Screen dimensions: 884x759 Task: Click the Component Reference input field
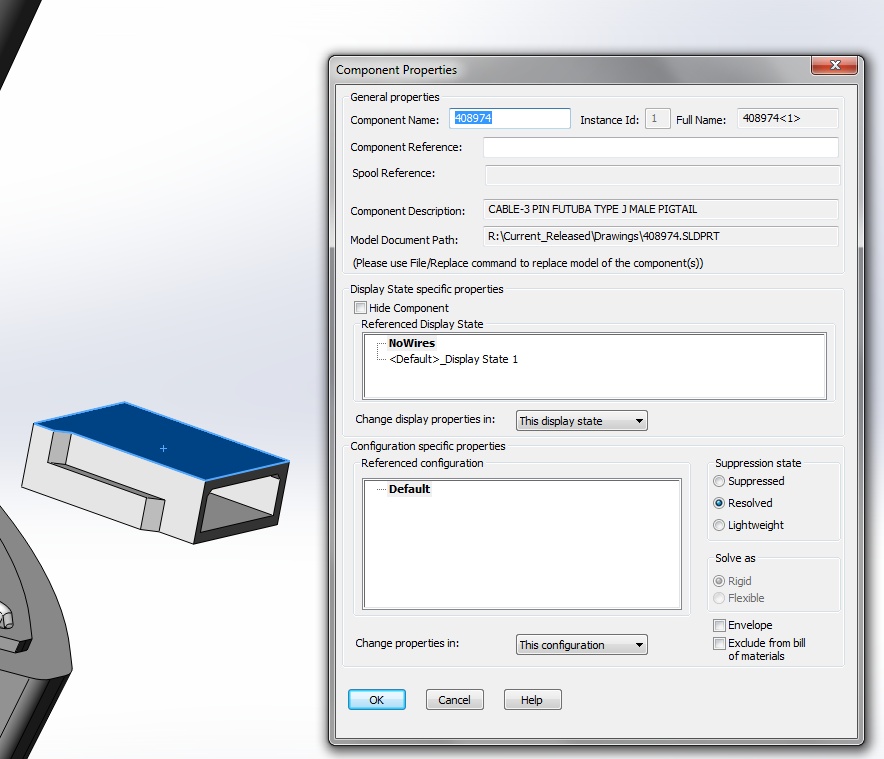coord(661,147)
